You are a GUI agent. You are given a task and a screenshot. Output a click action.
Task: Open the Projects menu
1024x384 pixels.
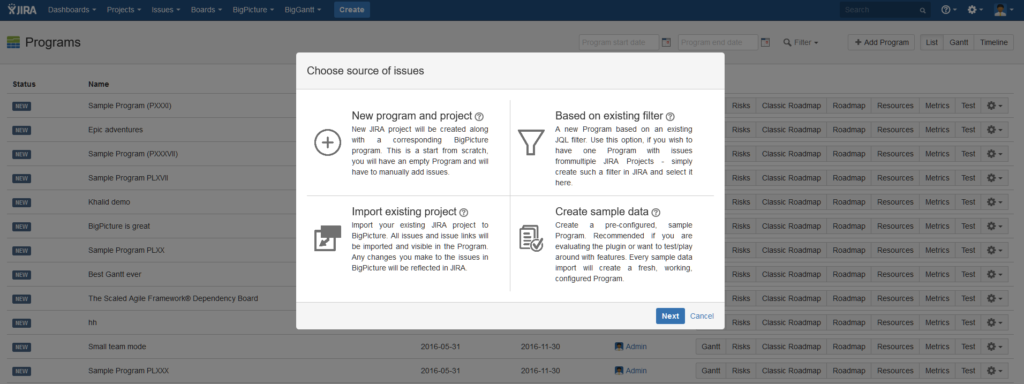pos(125,10)
